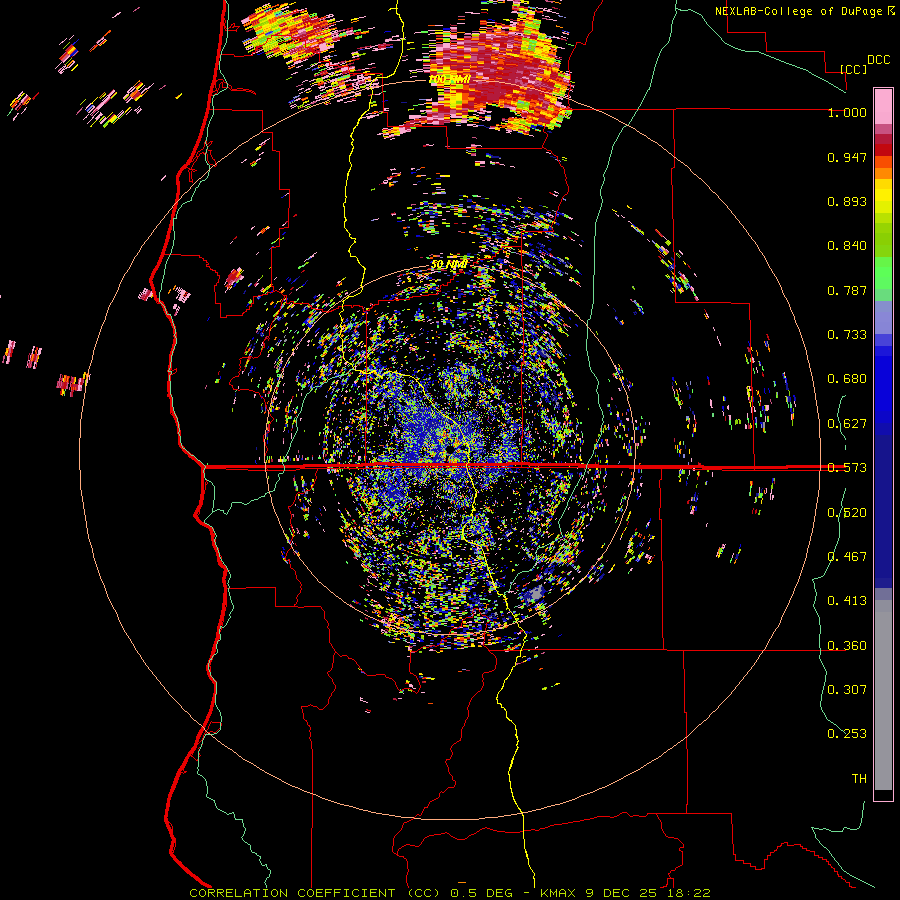Screen dimensions: 900x900
Task: Select the 0.893 scale value
Action: (847, 201)
